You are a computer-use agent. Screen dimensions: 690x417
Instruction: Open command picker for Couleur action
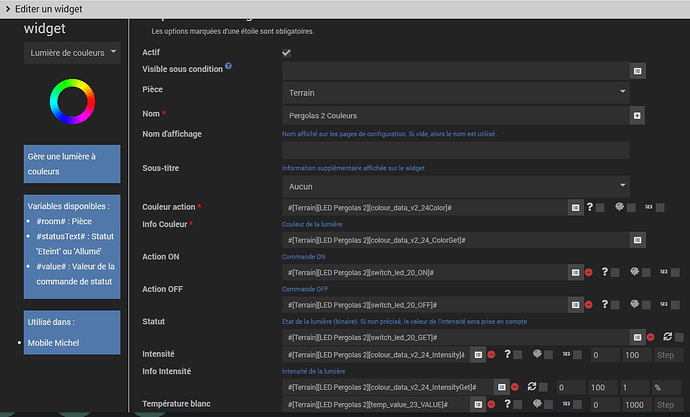click(575, 207)
